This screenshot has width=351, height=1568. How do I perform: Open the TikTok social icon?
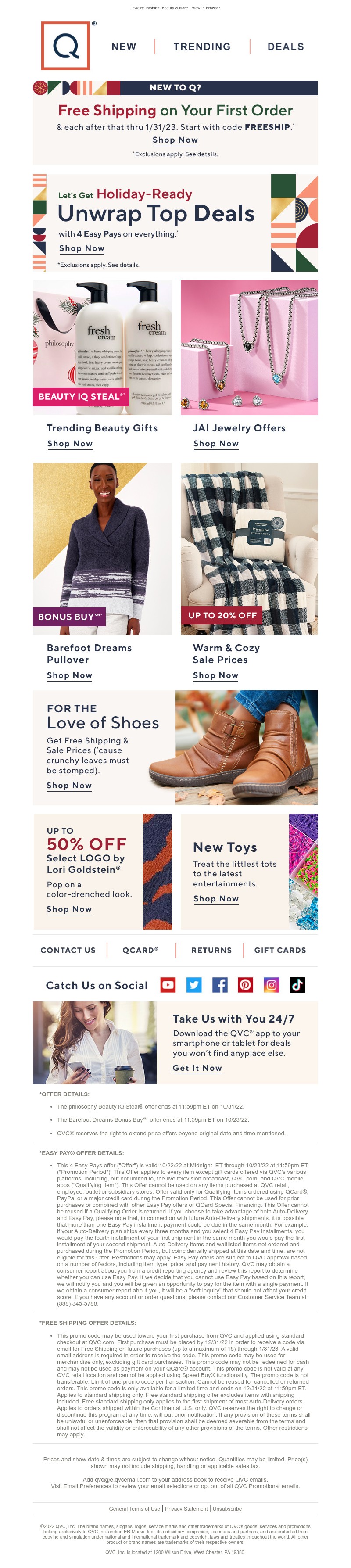tap(297, 984)
